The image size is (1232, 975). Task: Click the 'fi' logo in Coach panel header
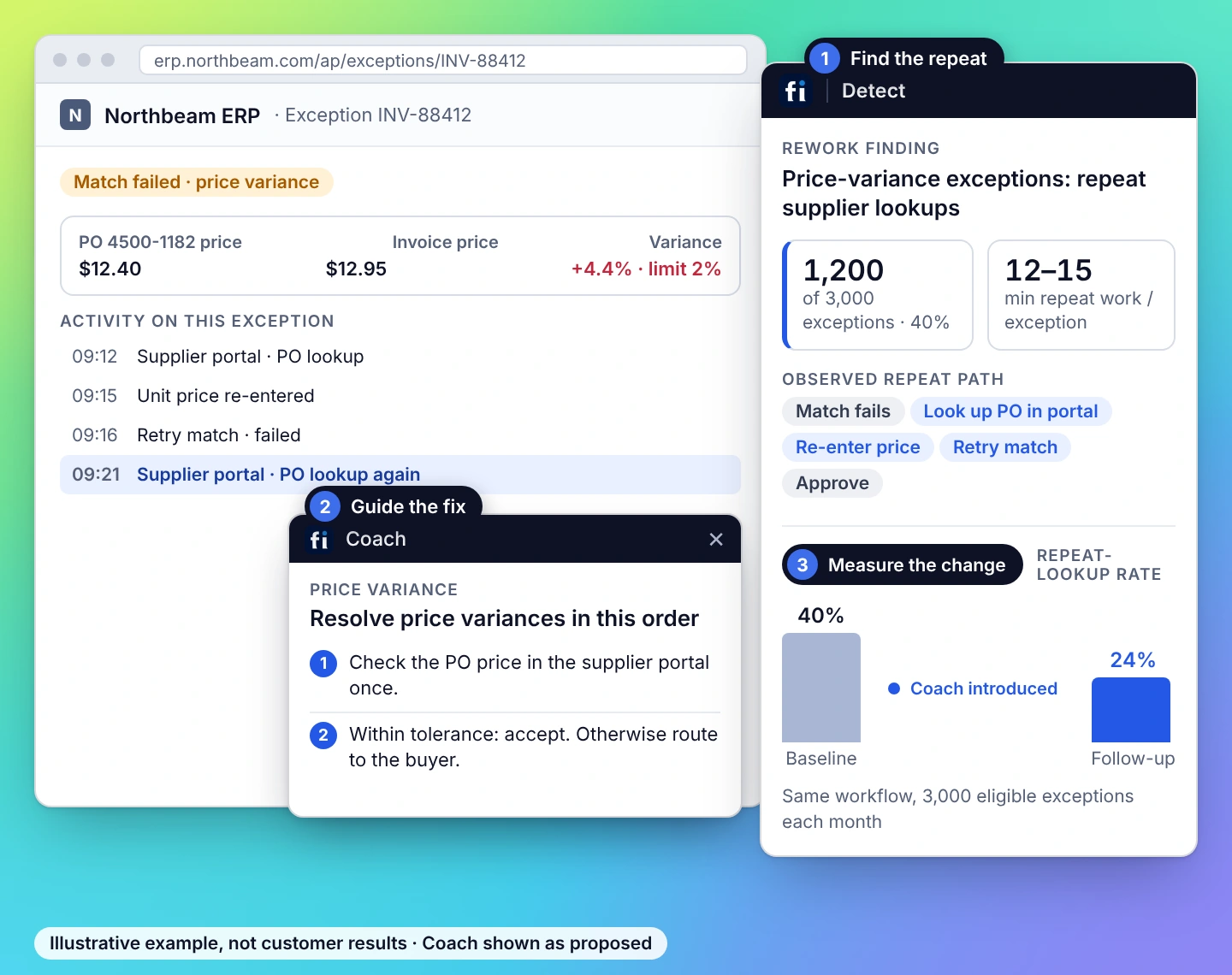click(319, 540)
